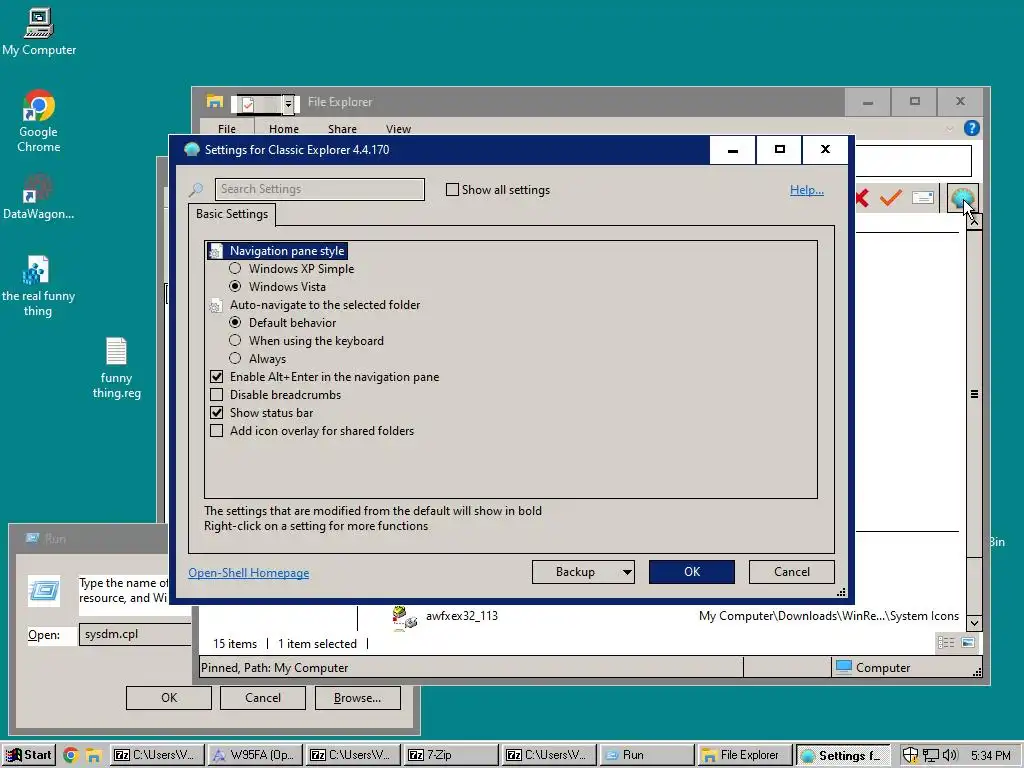1024x768 pixels.
Task: Click the network tray icon
Action: (x=931, y=756)
